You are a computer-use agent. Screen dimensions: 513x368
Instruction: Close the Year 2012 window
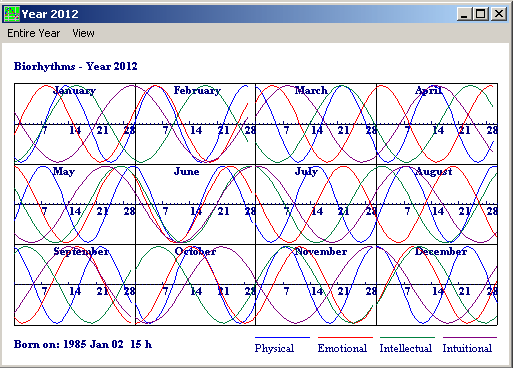[499, 14]
